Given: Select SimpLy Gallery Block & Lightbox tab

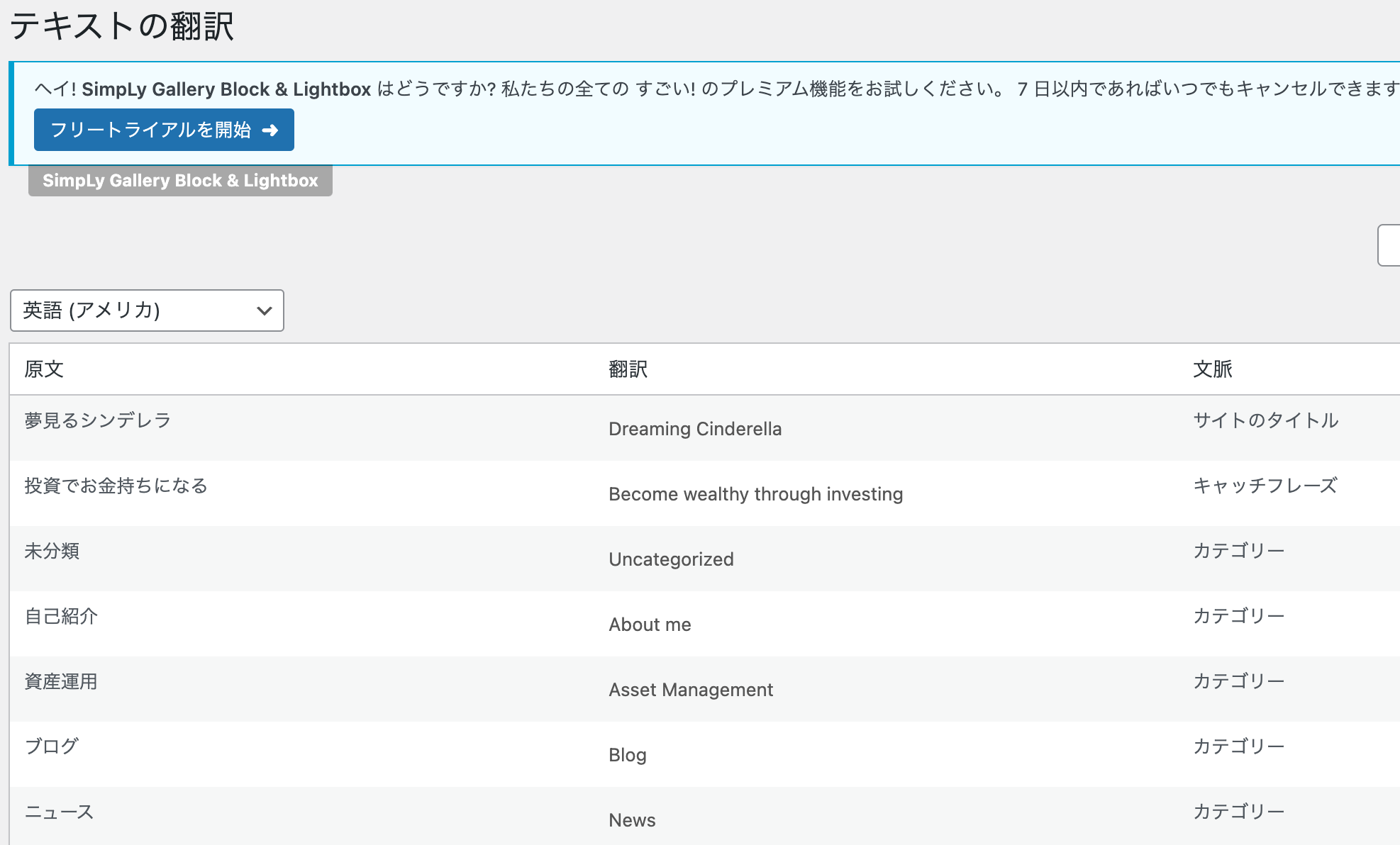Looking at the screenshot, I should click(x=180, y=181).
